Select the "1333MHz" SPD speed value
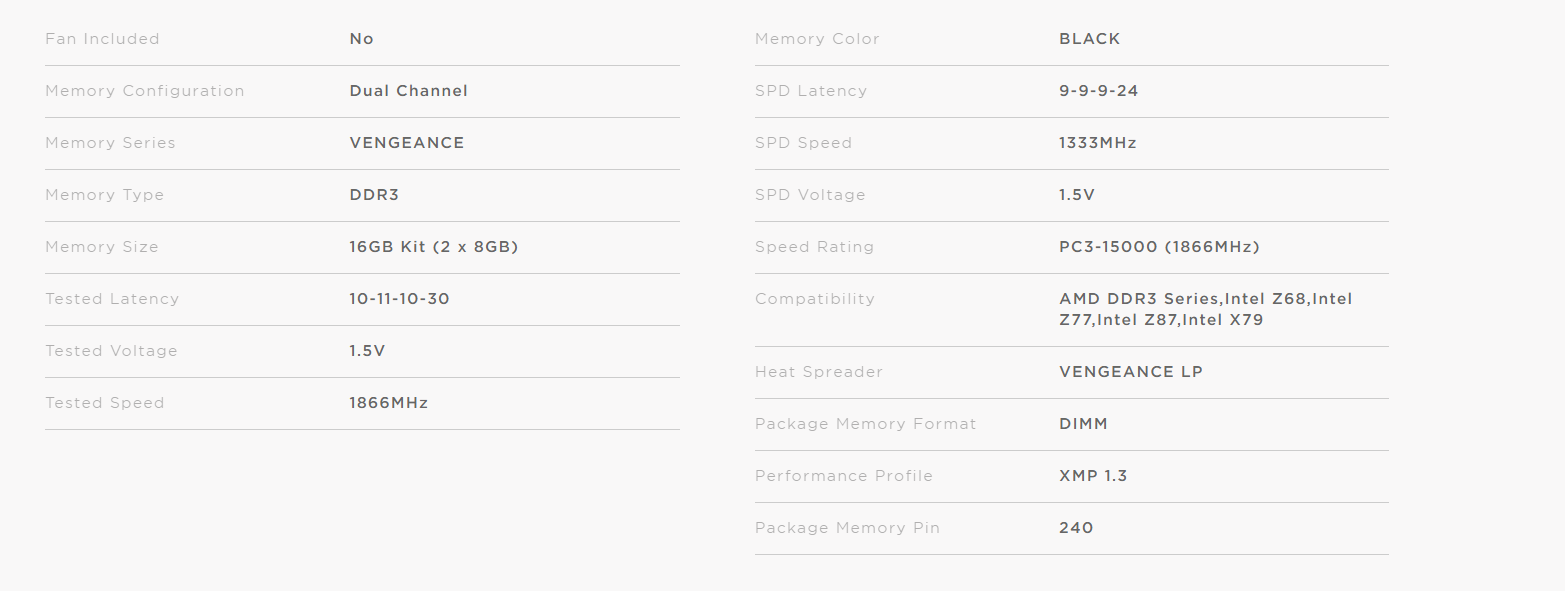Viewport: 1565px width, 591px height. [1097, 143]
